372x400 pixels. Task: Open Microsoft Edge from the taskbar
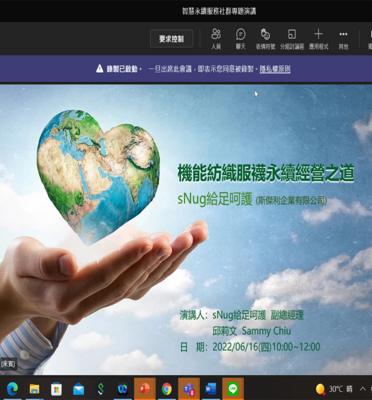(x=12, y=389)
